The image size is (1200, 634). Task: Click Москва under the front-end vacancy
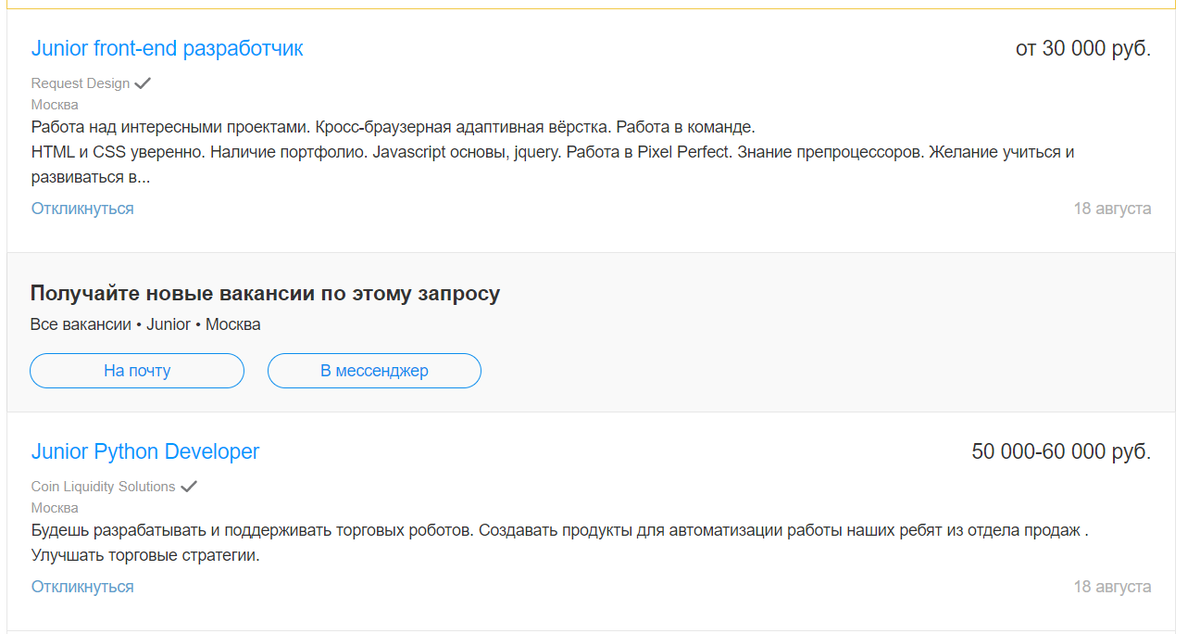click(55, 104)
